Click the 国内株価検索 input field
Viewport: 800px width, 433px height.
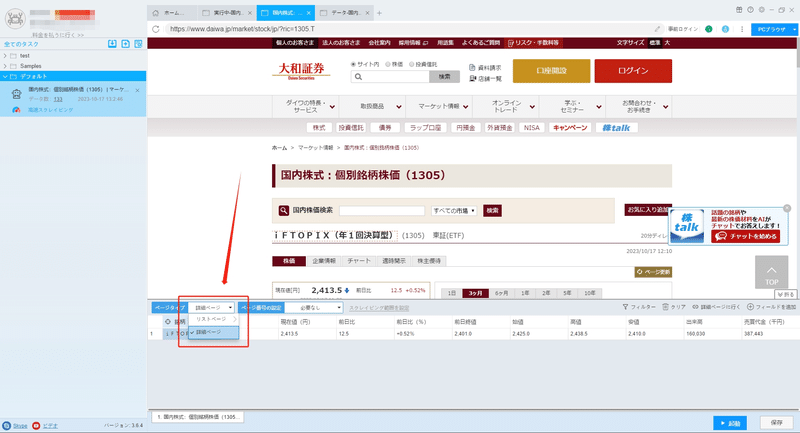[x=382, y=211]
